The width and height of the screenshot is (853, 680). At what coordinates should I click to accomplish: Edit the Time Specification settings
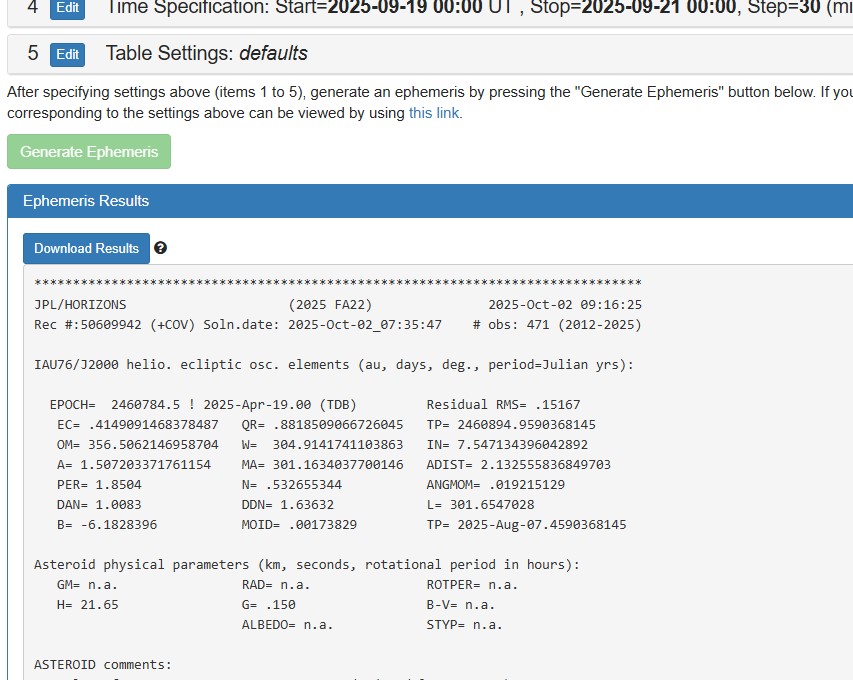tap(67, 9)
